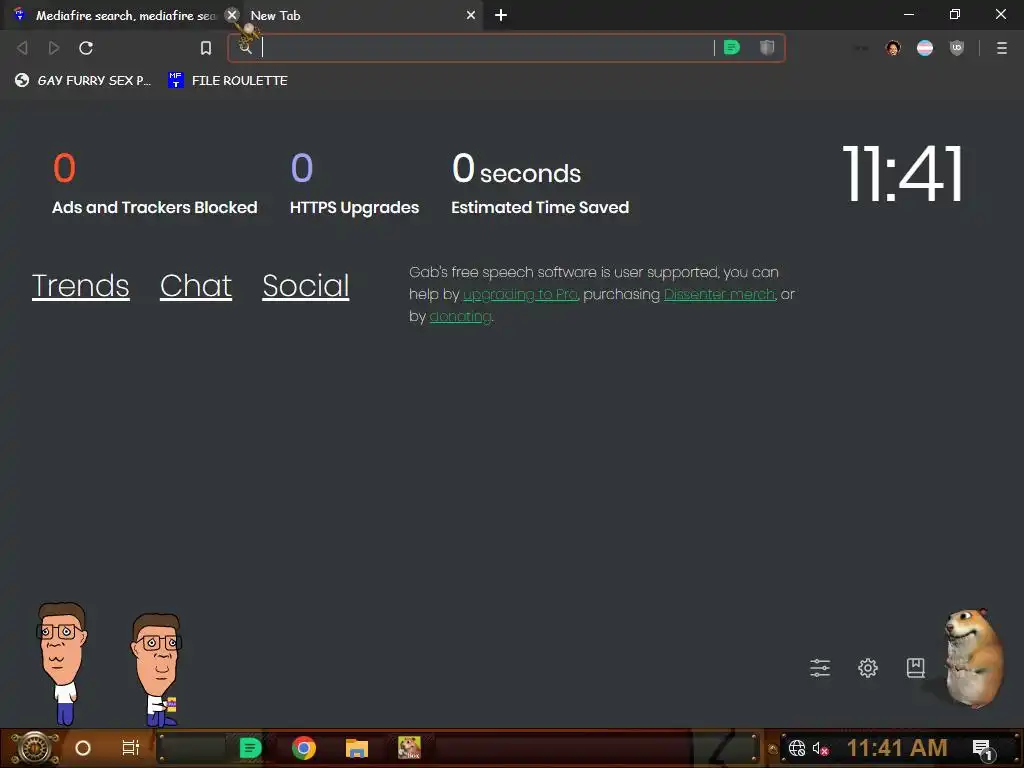Open the taskbar clock showing 11:41 AM
This screenshot has width=1024, height=768.
(897, 748)
